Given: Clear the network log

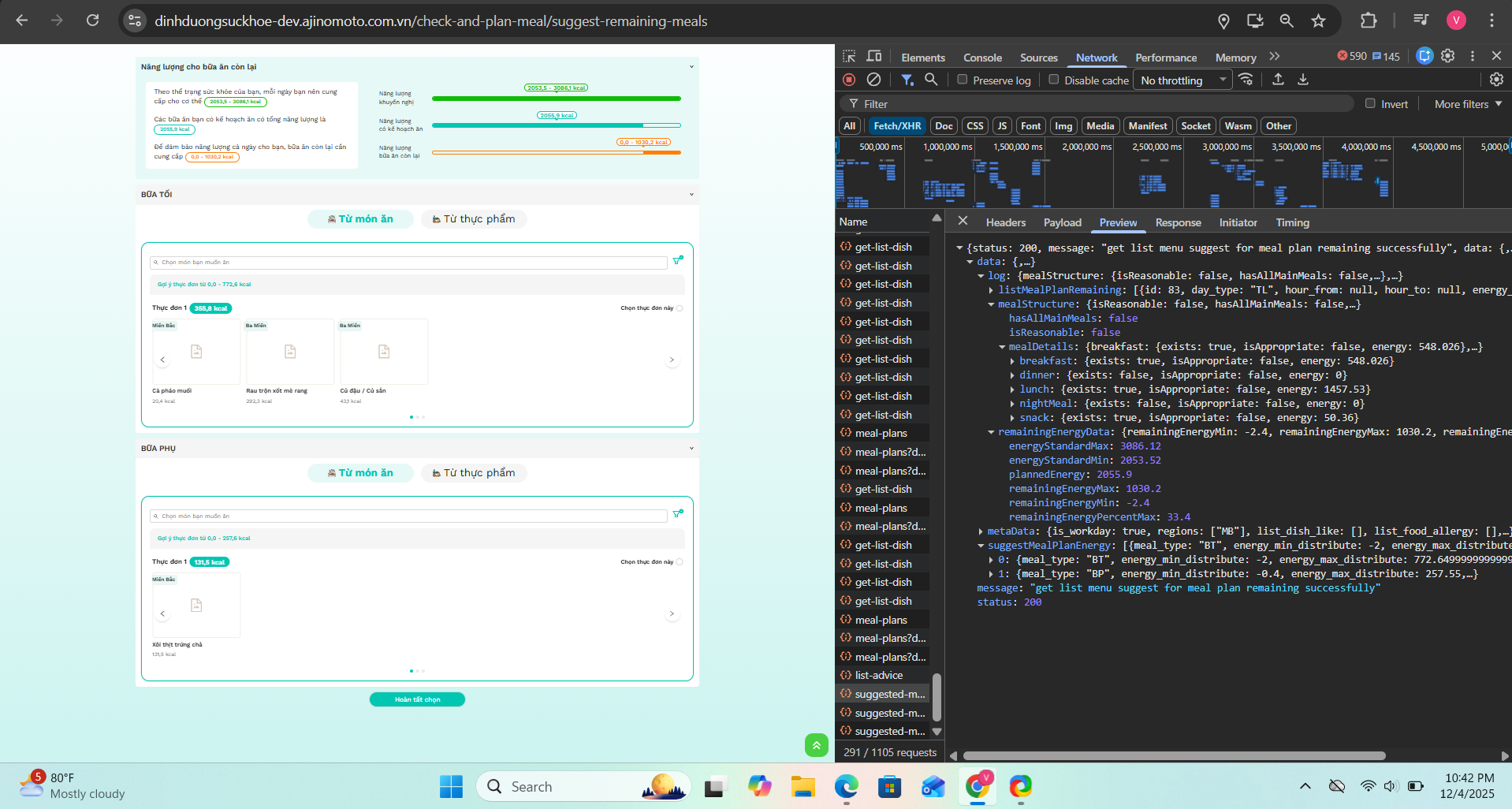Looking at the screenshot, I should [873, 80].
